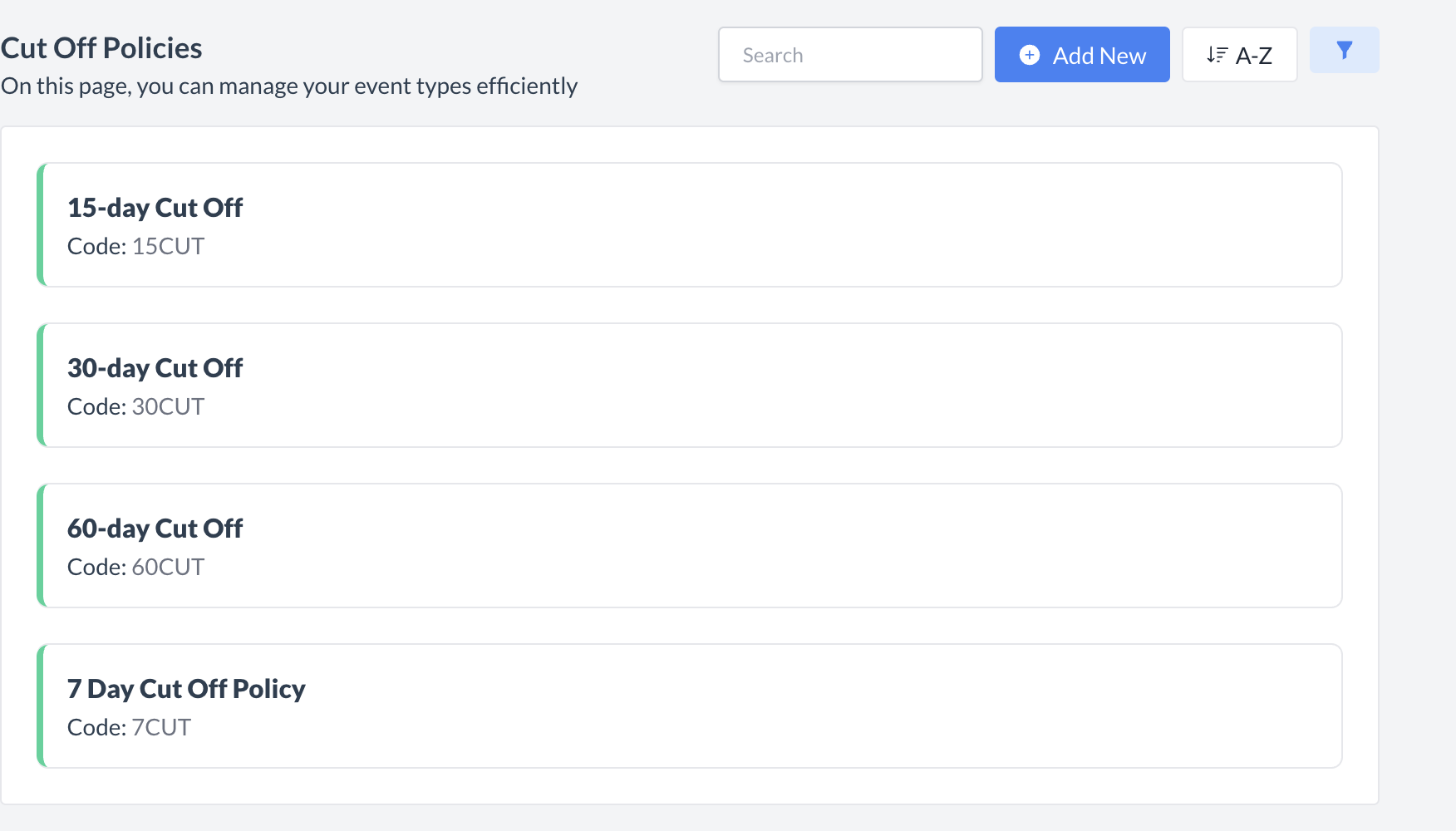Open the filter funnel icon button

(x=1344, y=50)
